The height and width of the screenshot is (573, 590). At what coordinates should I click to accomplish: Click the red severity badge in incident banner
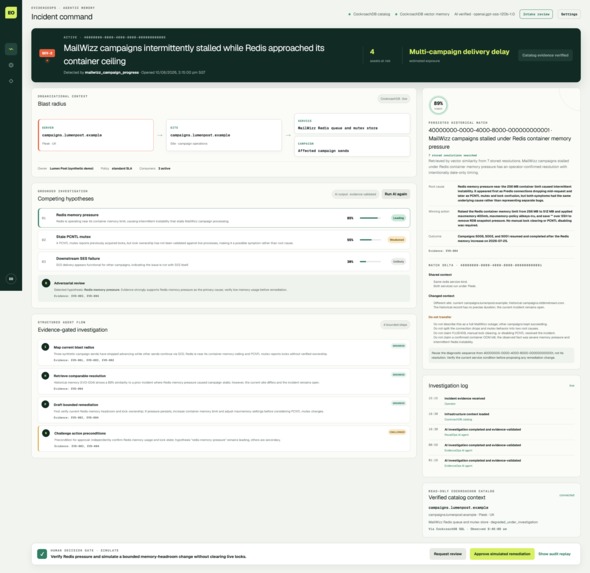tap(47, 53)
